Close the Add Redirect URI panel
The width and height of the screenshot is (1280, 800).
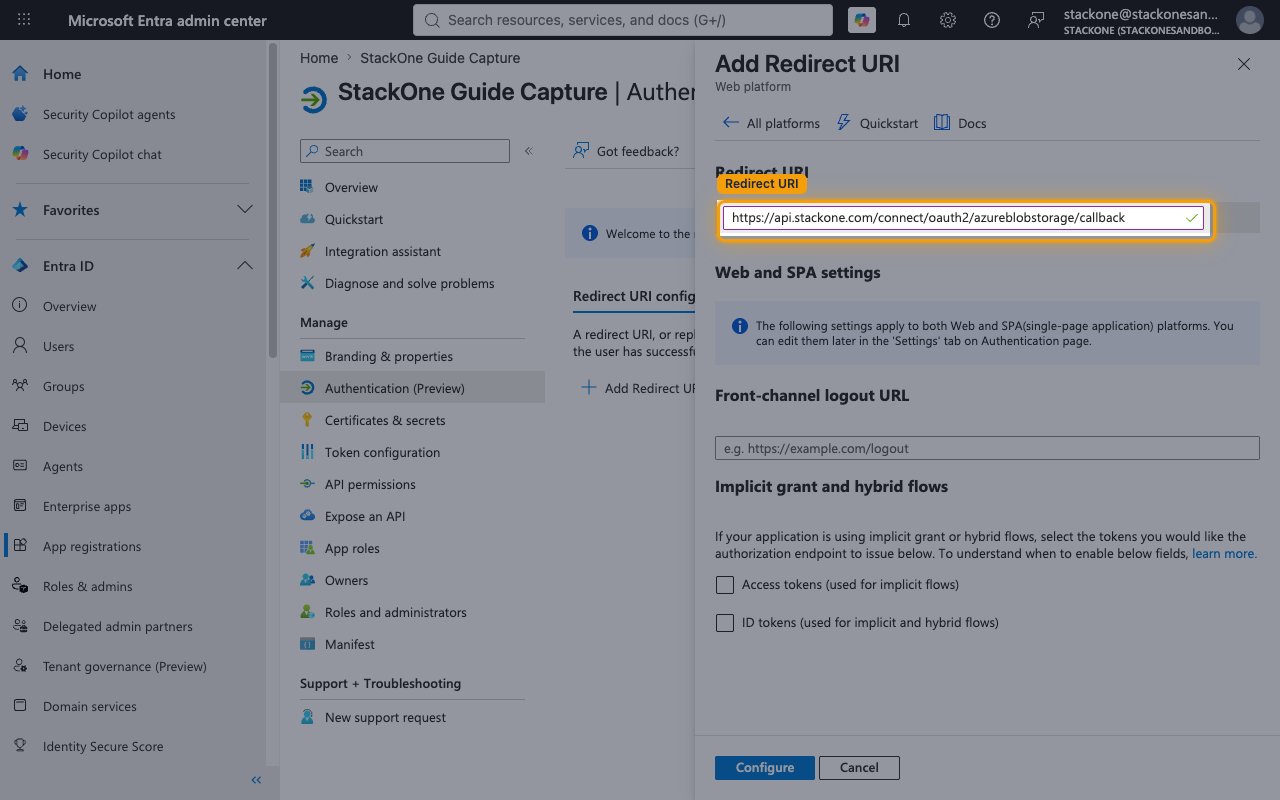pos(1244,64)
